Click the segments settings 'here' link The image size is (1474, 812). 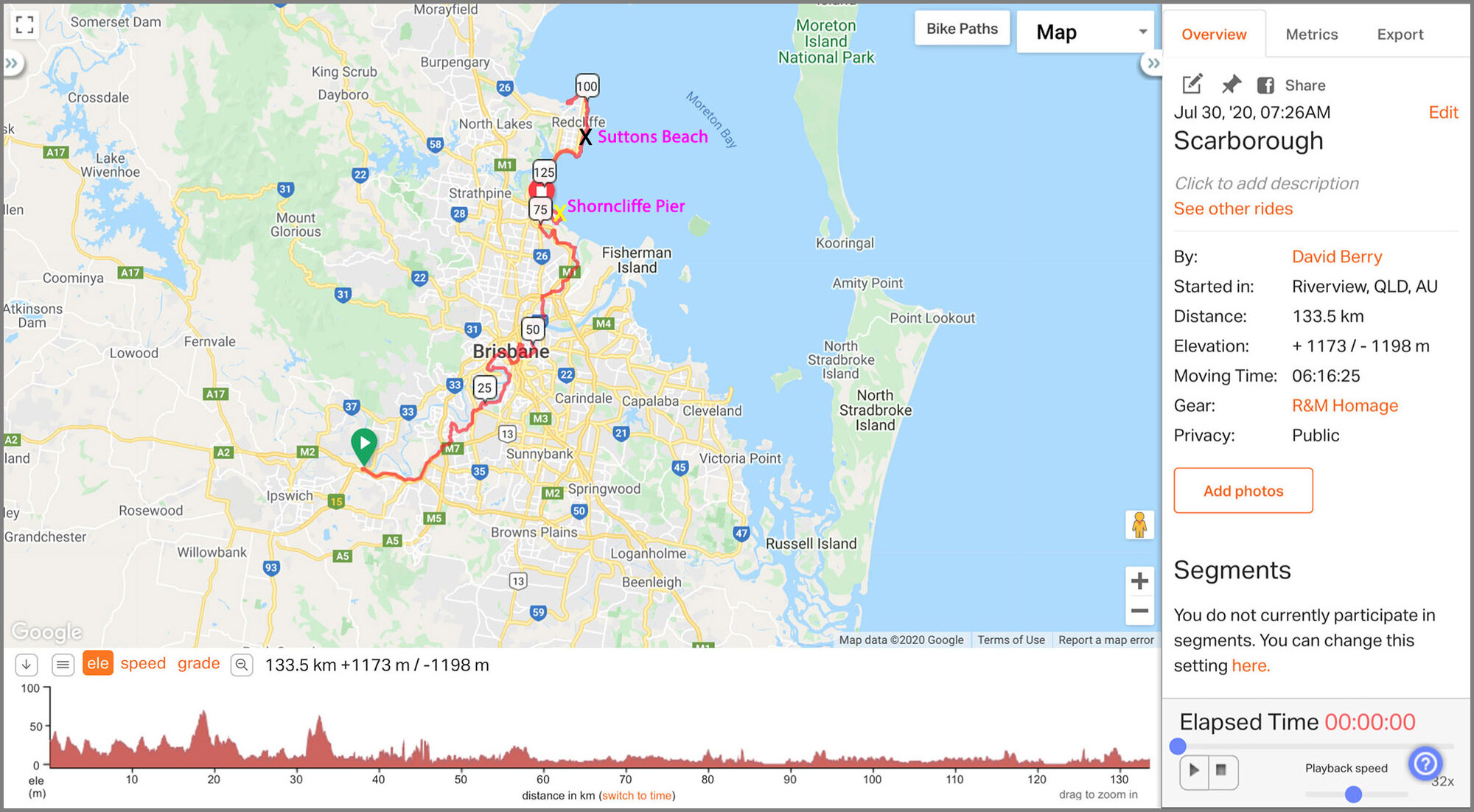(x=1250, y=665)
